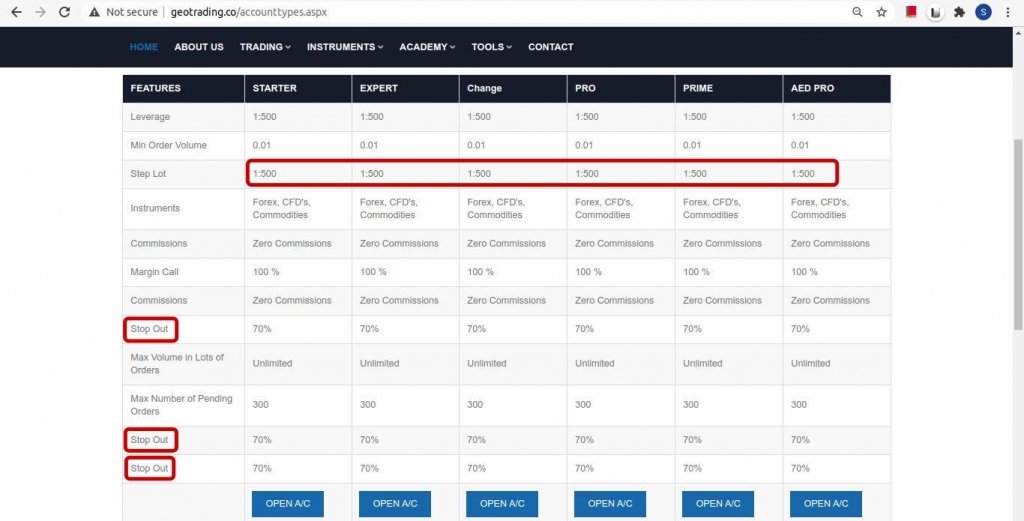Click the AED PRO Margin Call 100 %
Image resolution: width=1024 pixels, height=521 pixels.
pyautogui.click(x=804, y=272)
